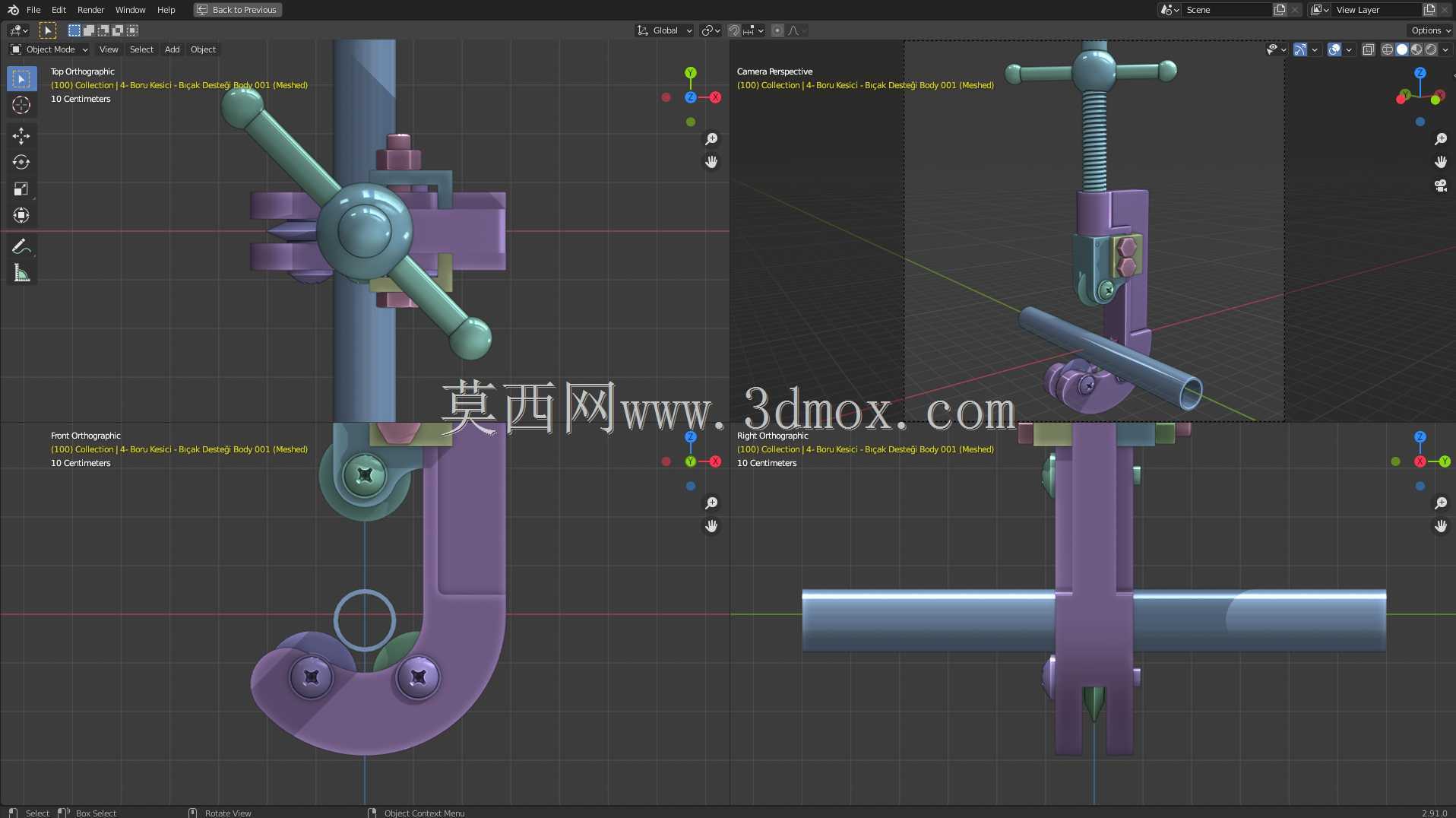Set selection mode to intersect

coord(132,30)
